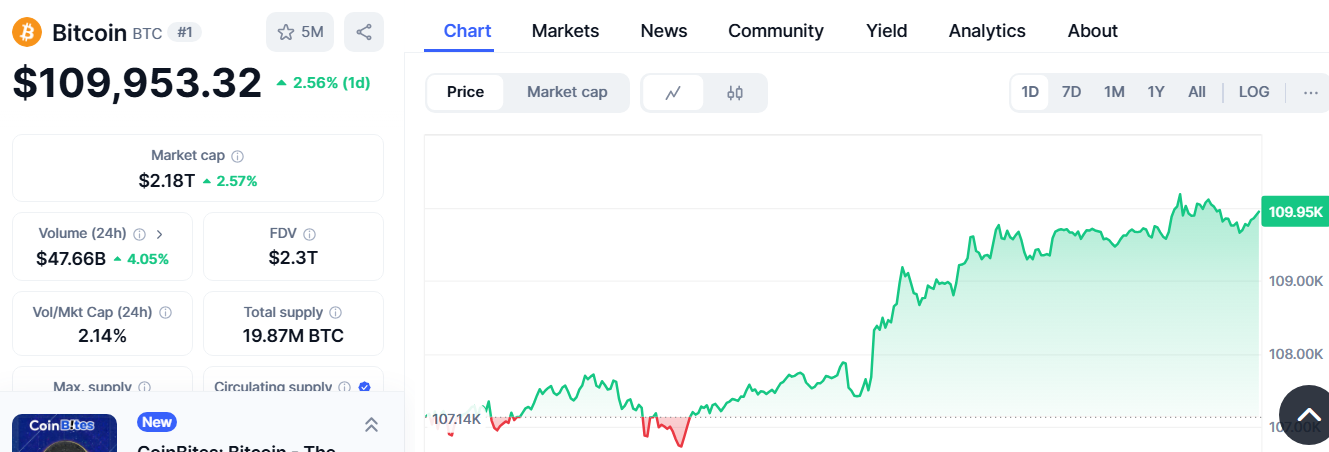Click the #1 rank badge

184,32
